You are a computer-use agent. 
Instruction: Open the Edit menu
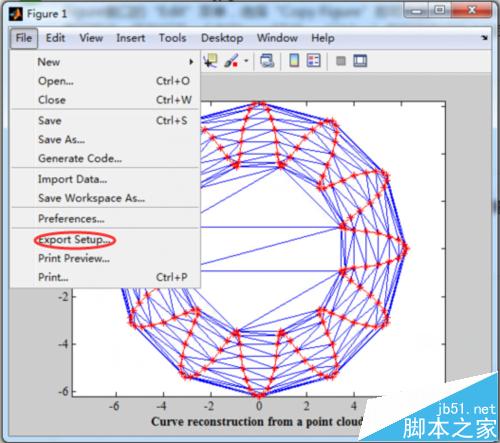click(55, 38)
